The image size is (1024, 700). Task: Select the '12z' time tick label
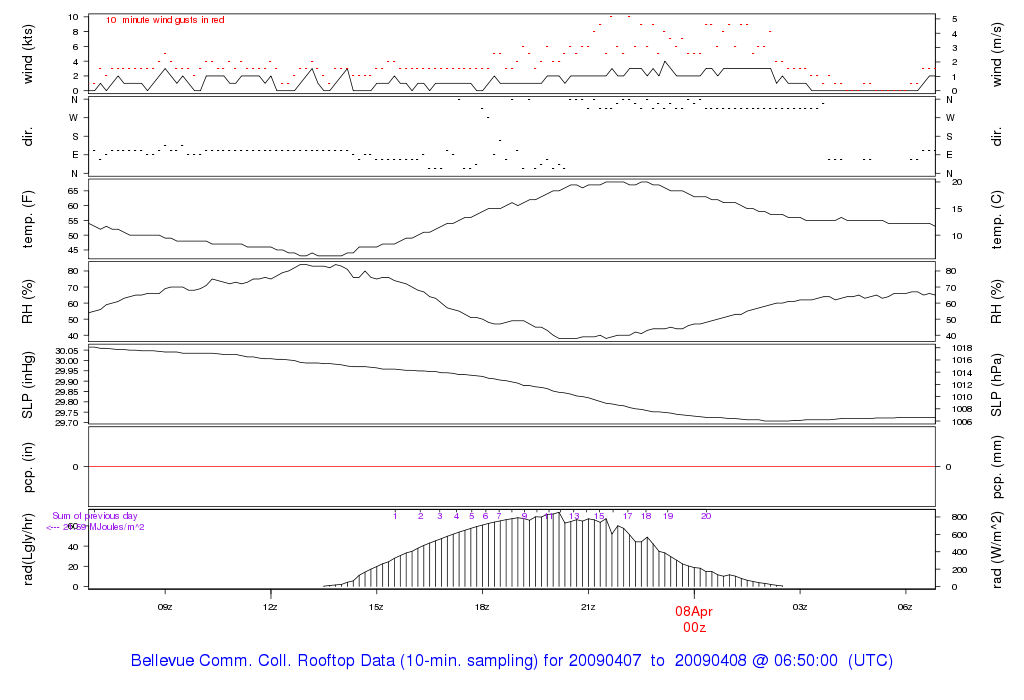[270, 607]
